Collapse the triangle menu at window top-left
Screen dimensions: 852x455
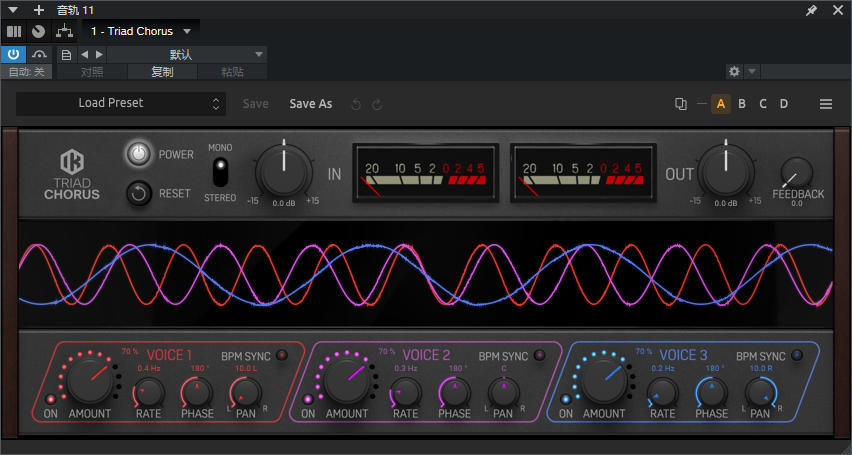(x=13, y=10)
